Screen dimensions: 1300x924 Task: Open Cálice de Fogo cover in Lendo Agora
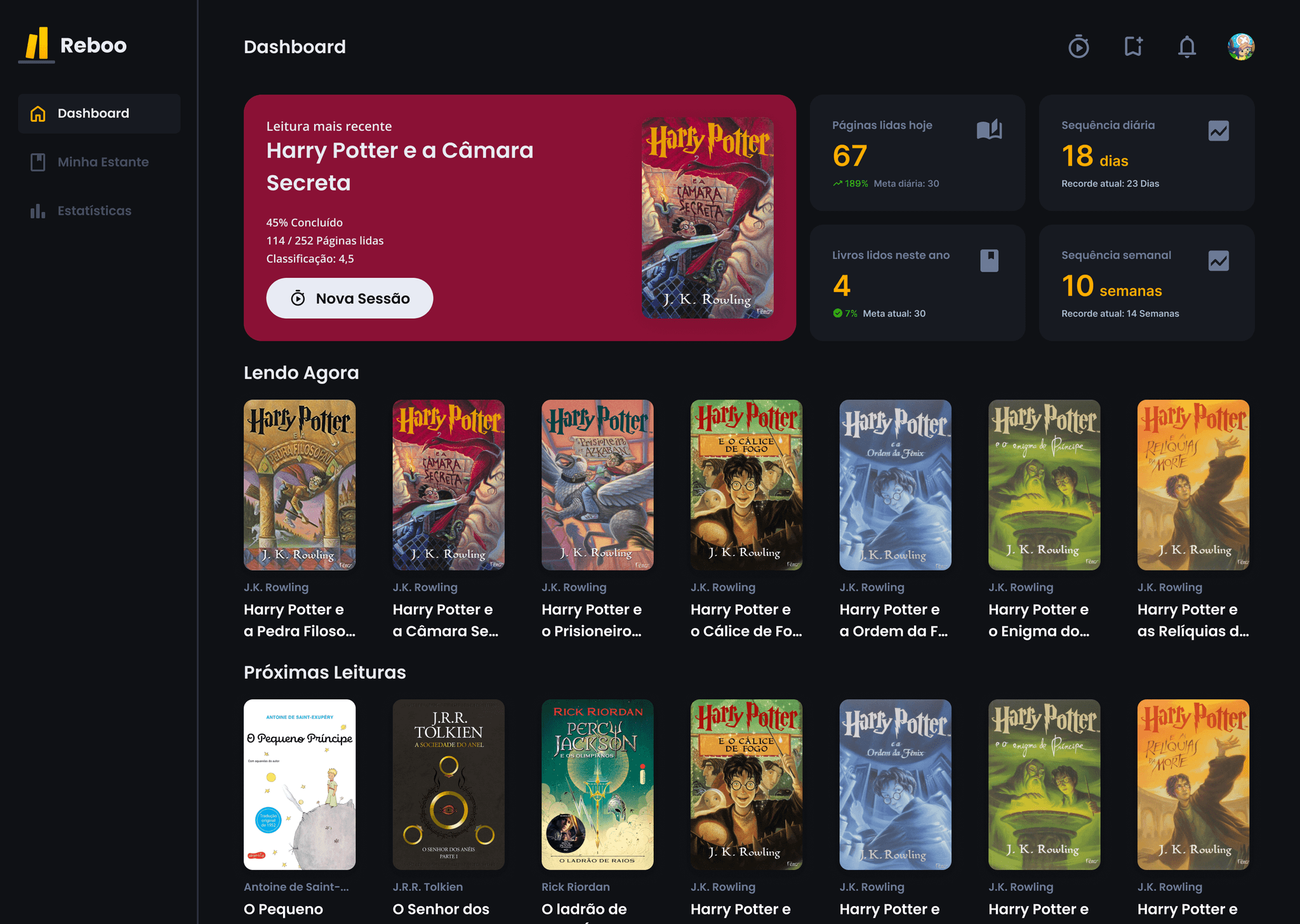tap(746, 485)
